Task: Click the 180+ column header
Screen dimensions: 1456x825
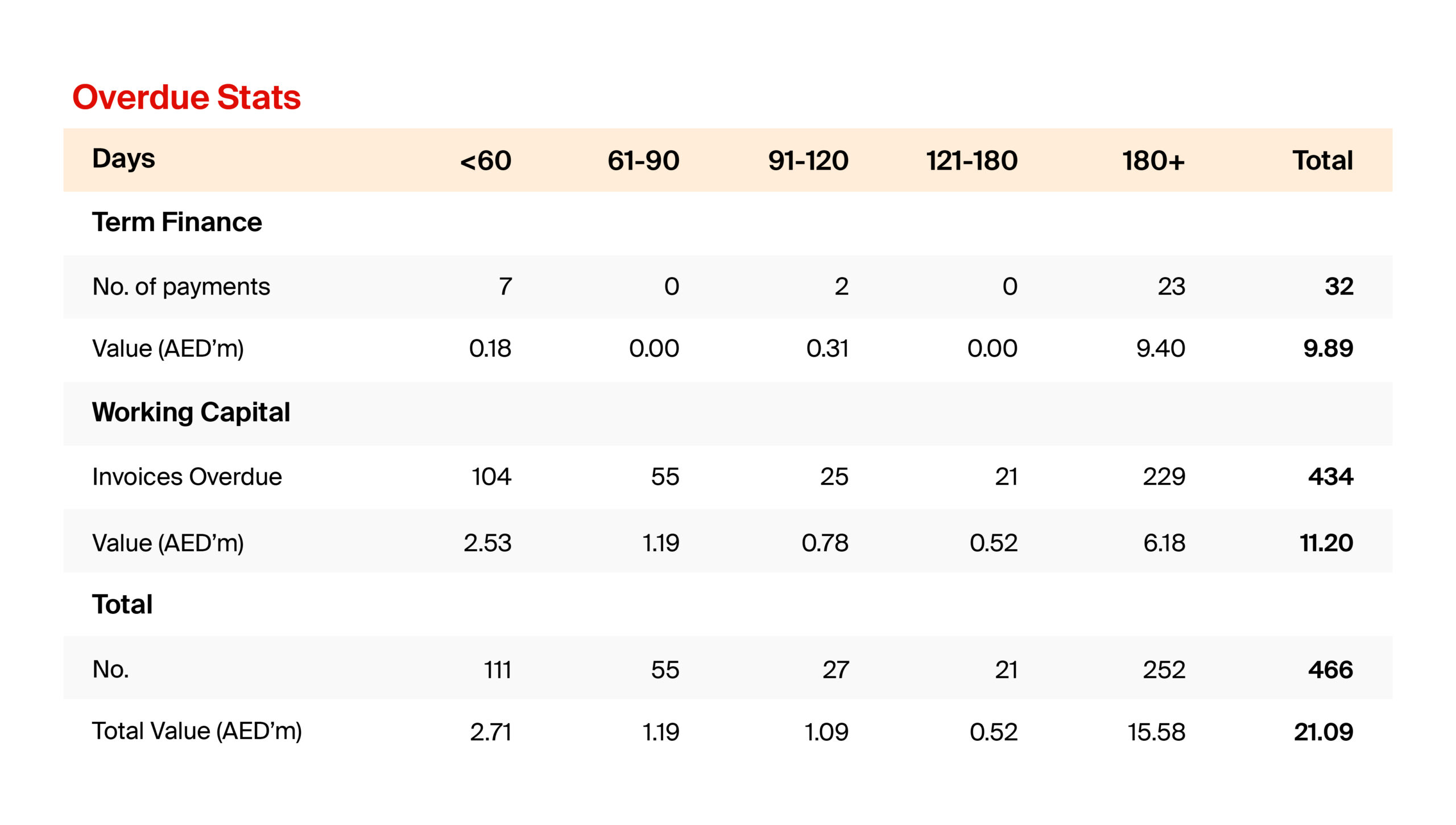Action: pos(1153,161)
